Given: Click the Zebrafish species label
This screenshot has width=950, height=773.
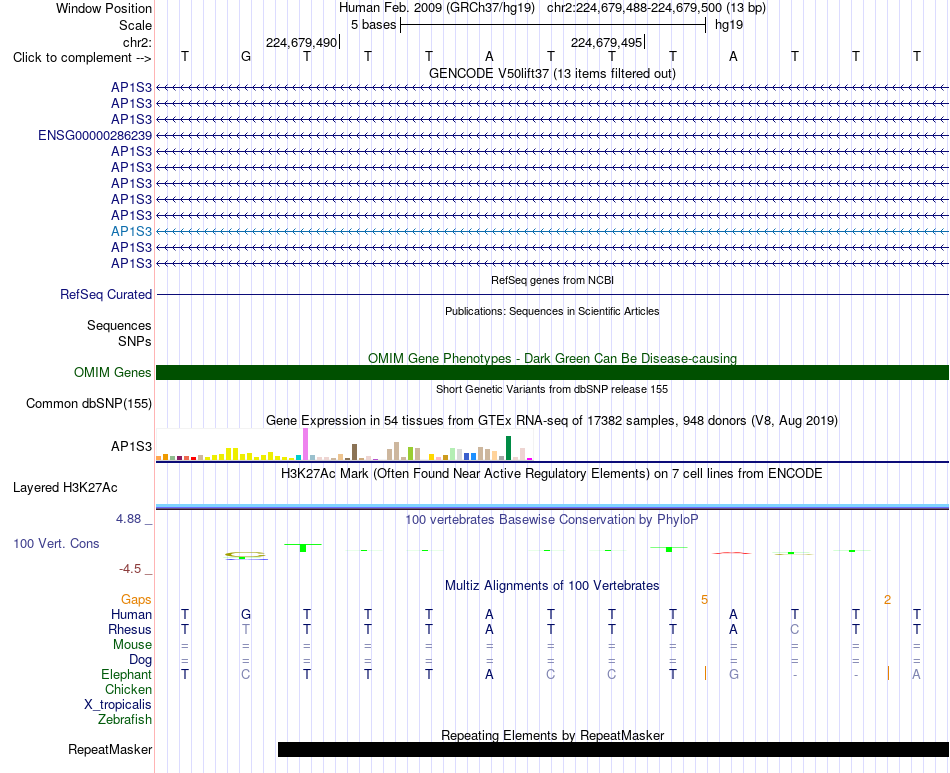Looking at the screenshot, I should coord(125,720).
